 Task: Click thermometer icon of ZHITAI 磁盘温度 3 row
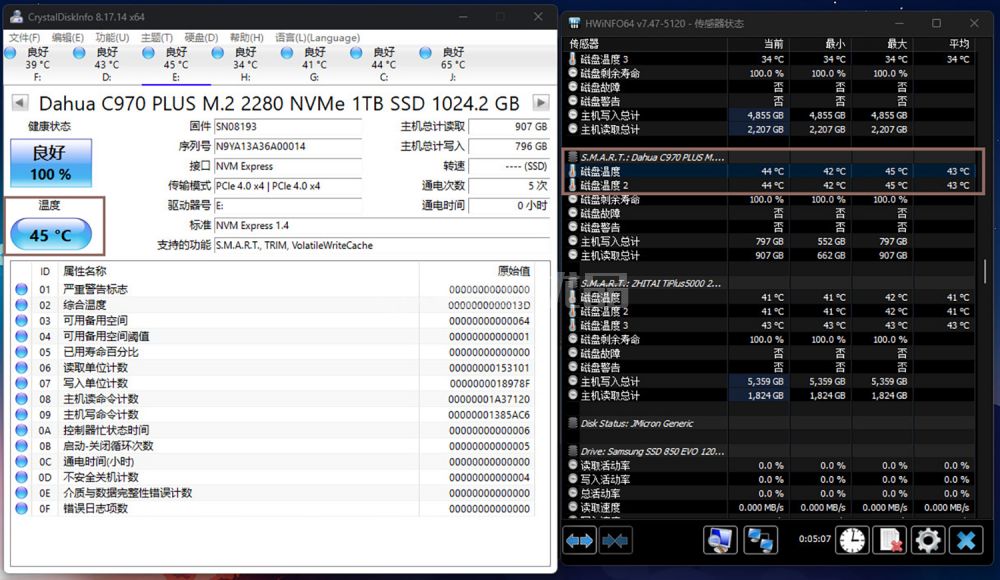tap(573, 325)
